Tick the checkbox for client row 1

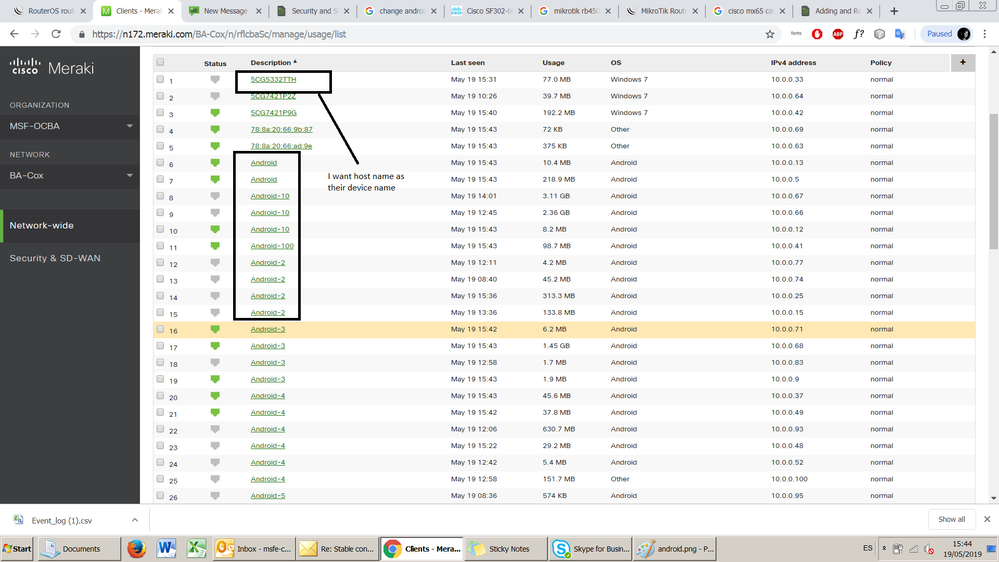pos(160,80)
